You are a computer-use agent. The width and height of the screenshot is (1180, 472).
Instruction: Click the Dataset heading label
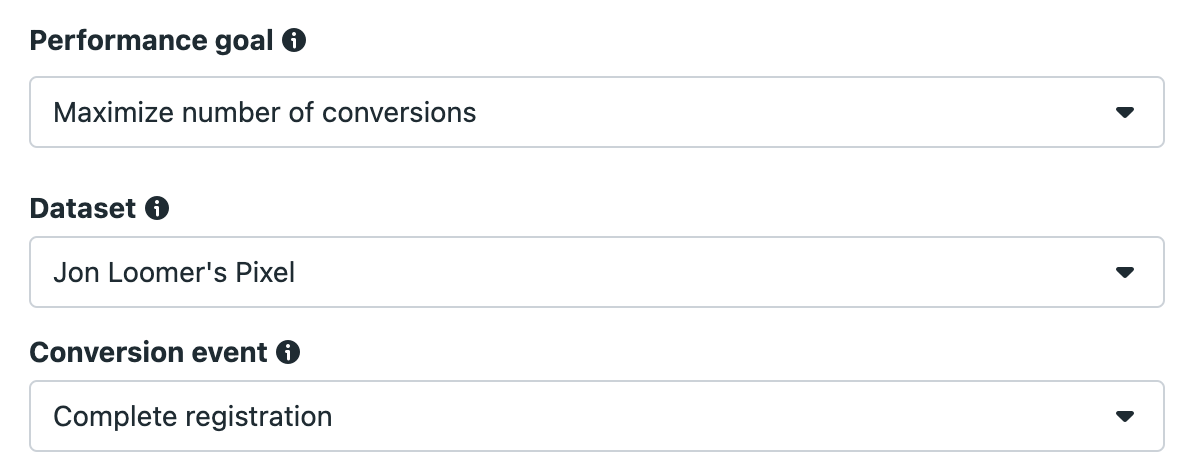[x=83, y=208]
